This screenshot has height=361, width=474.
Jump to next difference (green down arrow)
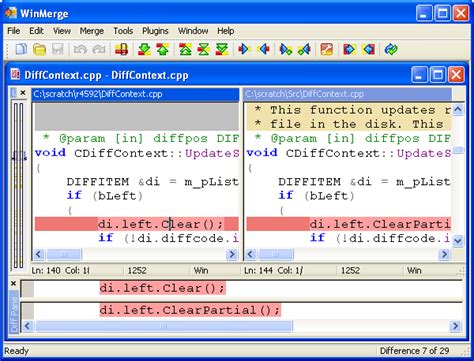tap(144, 50)
